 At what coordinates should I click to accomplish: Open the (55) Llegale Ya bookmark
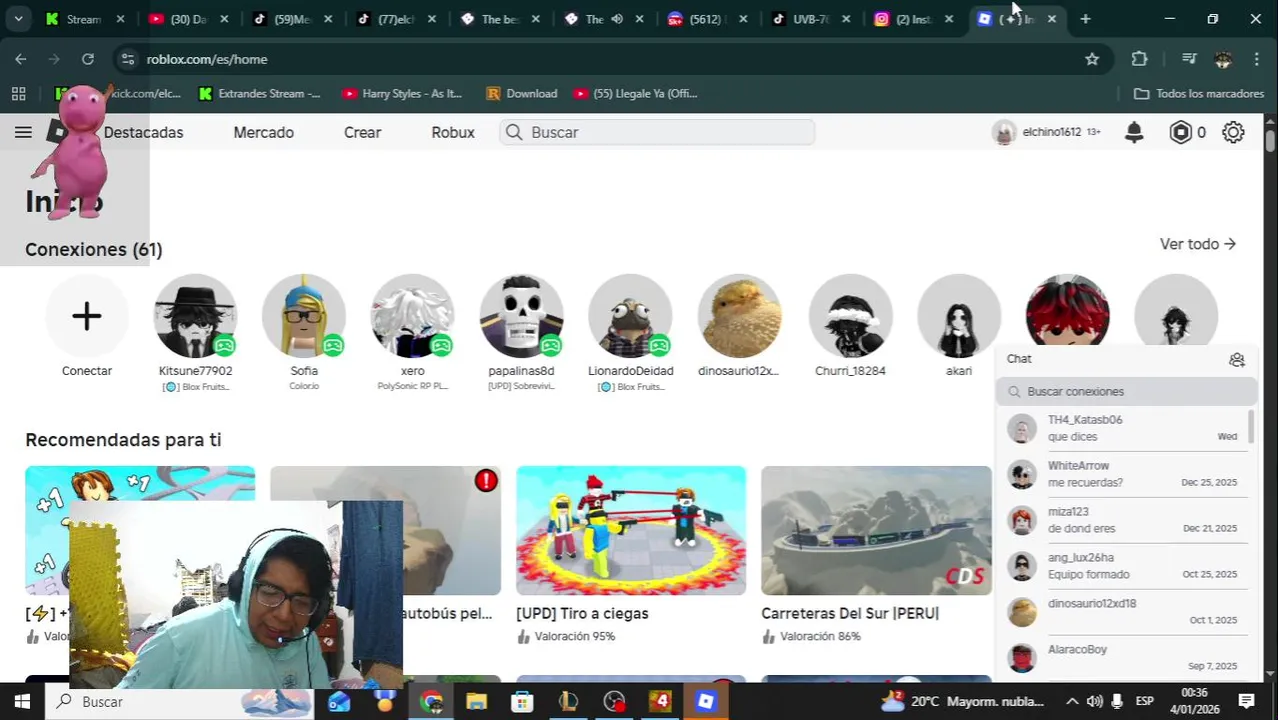click(635, 93)
